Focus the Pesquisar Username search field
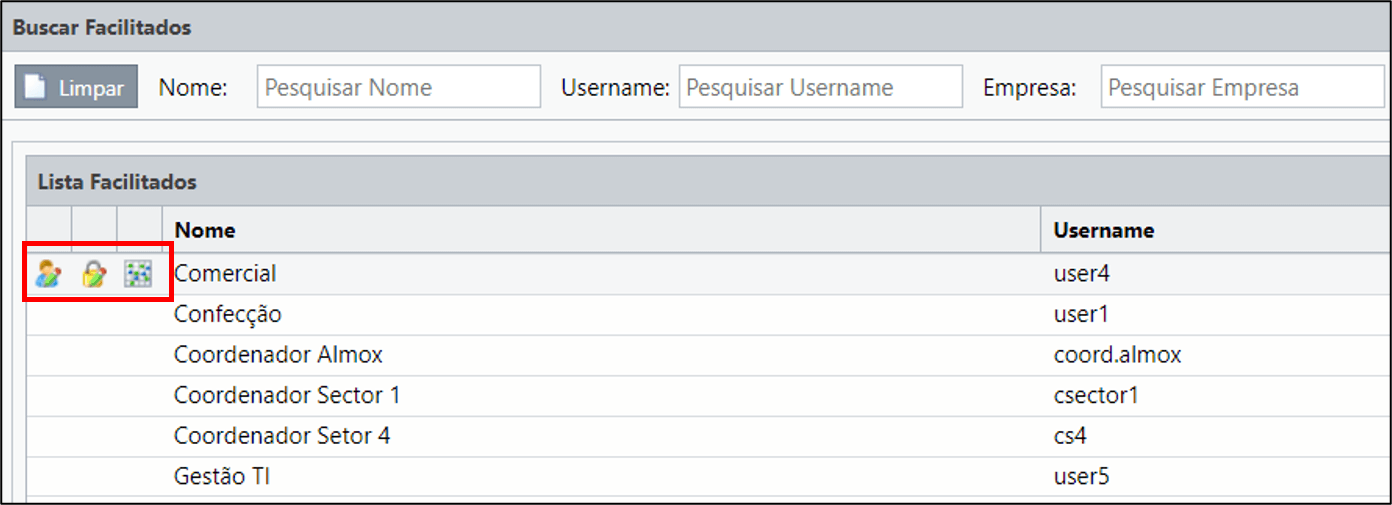The image size is (1392, 505). pos(820,87)
